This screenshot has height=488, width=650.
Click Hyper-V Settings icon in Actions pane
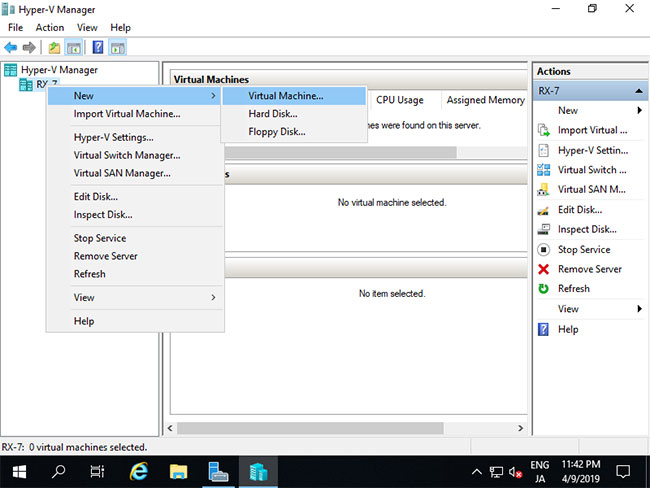coord(543,150)
